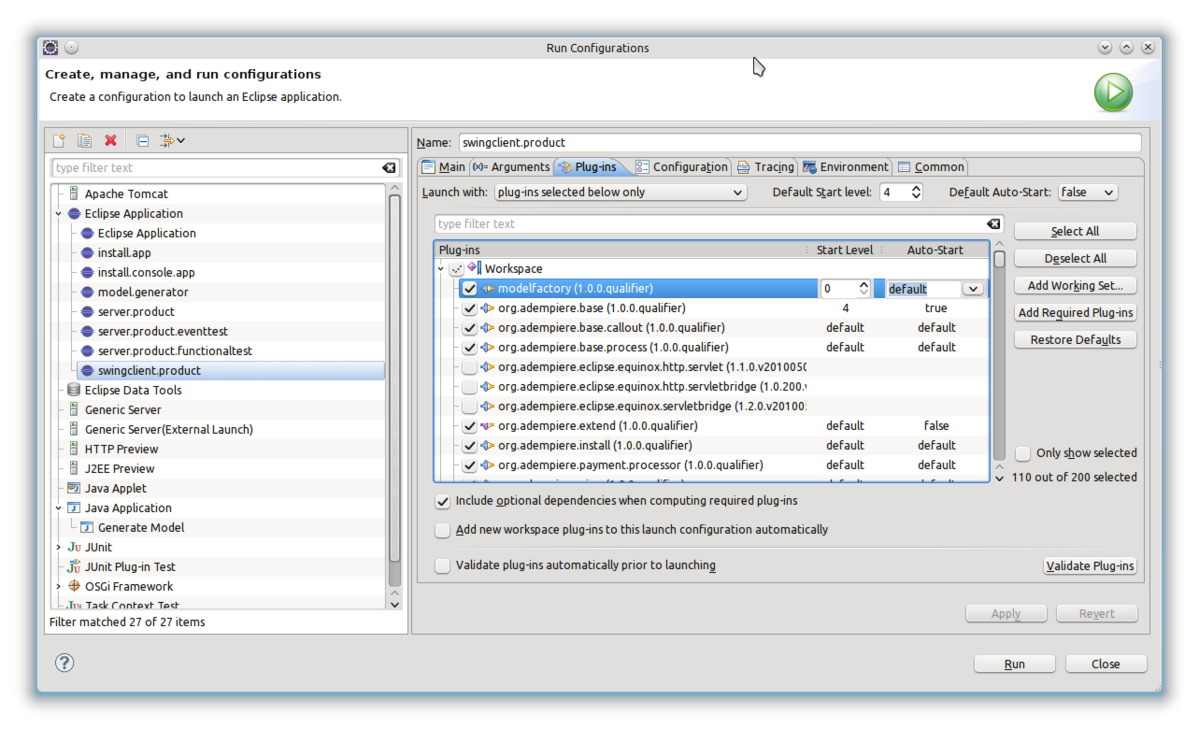Click the collapse all icon
The image size is (1199, 729).
click(142, 141)
